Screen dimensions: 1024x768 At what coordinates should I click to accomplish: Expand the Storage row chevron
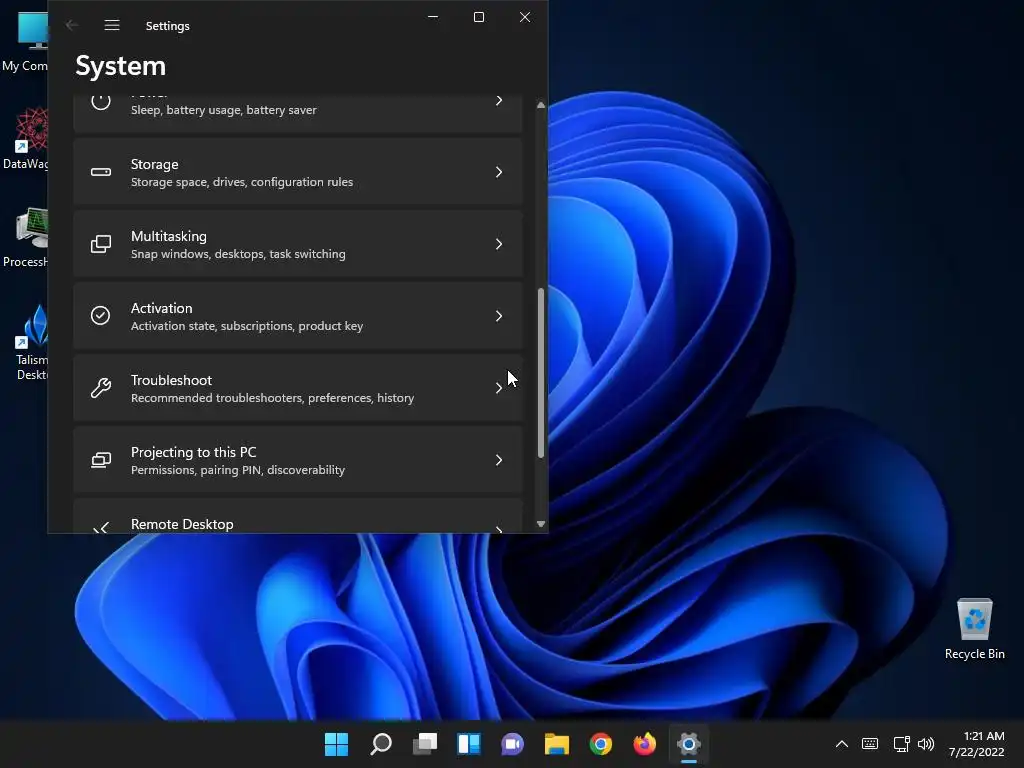pyautogui.click(x=499, y=172)
